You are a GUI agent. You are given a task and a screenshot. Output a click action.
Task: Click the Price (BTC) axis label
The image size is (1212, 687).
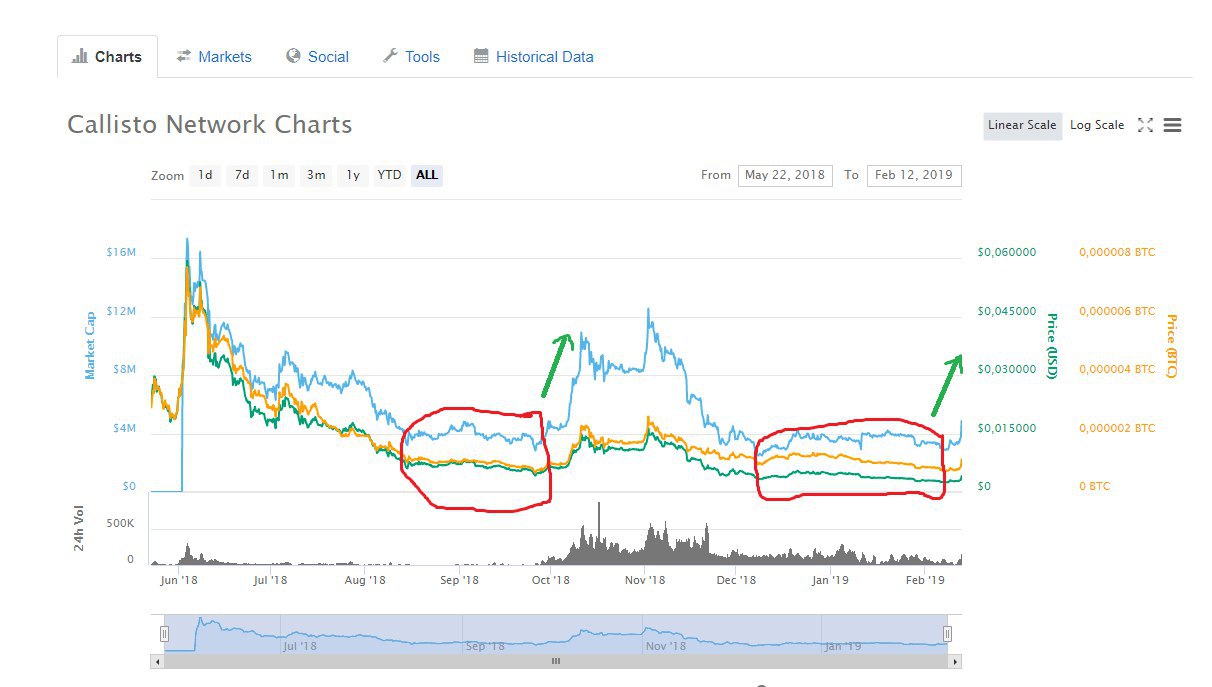pos(1171,346)
